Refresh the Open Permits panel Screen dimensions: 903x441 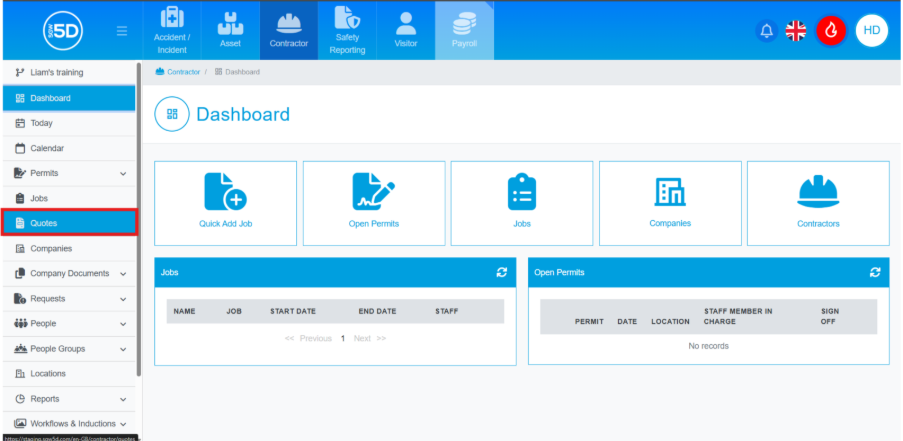pyautogui.click(x=875, y=272)
